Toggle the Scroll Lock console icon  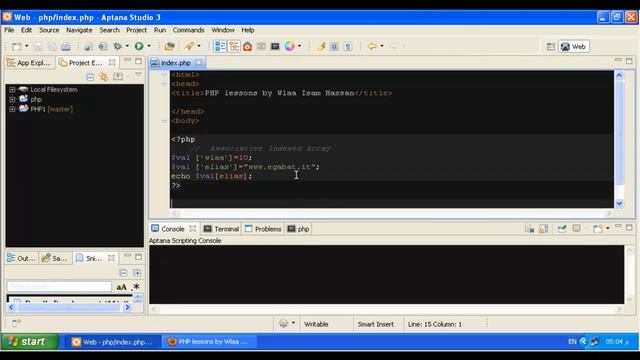pyautogui.click(x=543, y=229)
